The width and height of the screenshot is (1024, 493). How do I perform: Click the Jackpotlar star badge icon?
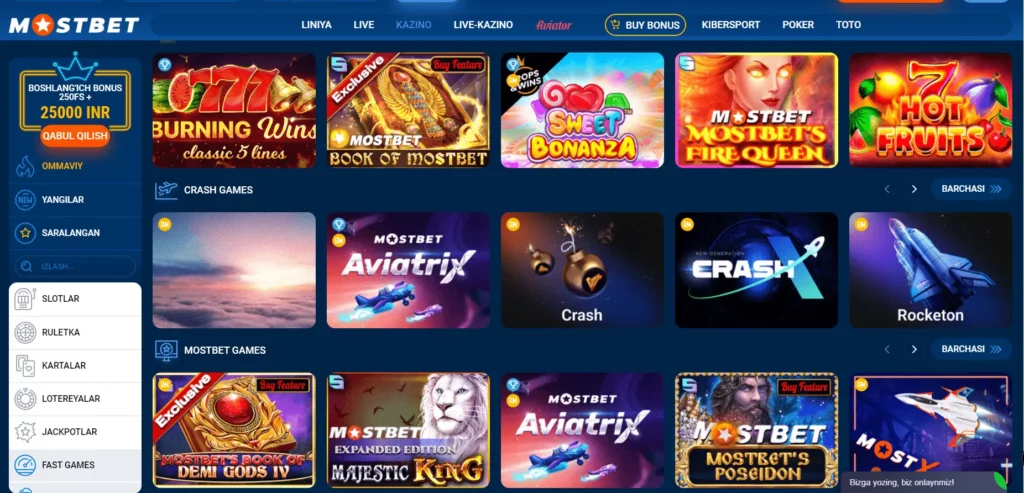(x=25, y=432)
